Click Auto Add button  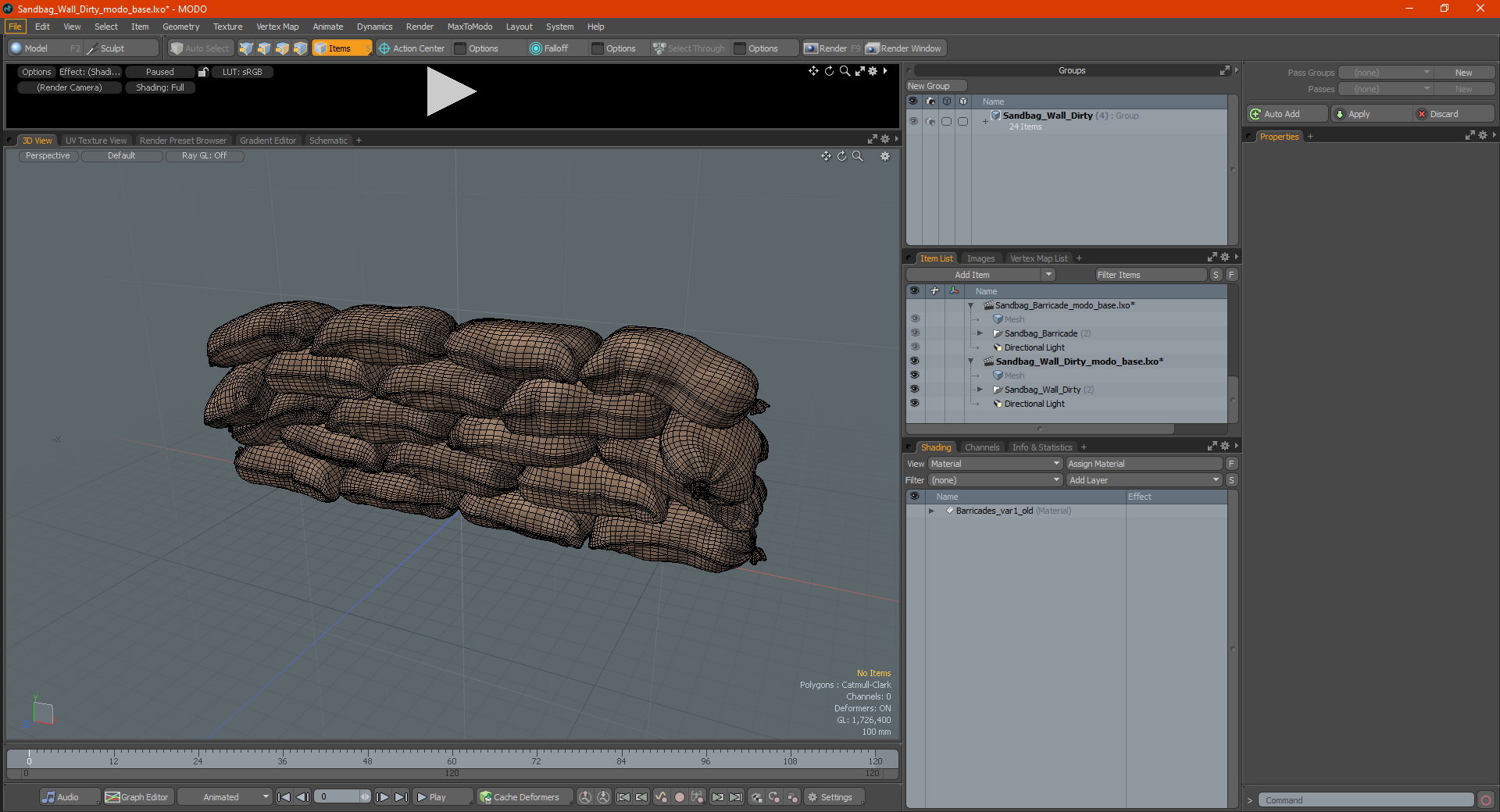point(1287,114)
